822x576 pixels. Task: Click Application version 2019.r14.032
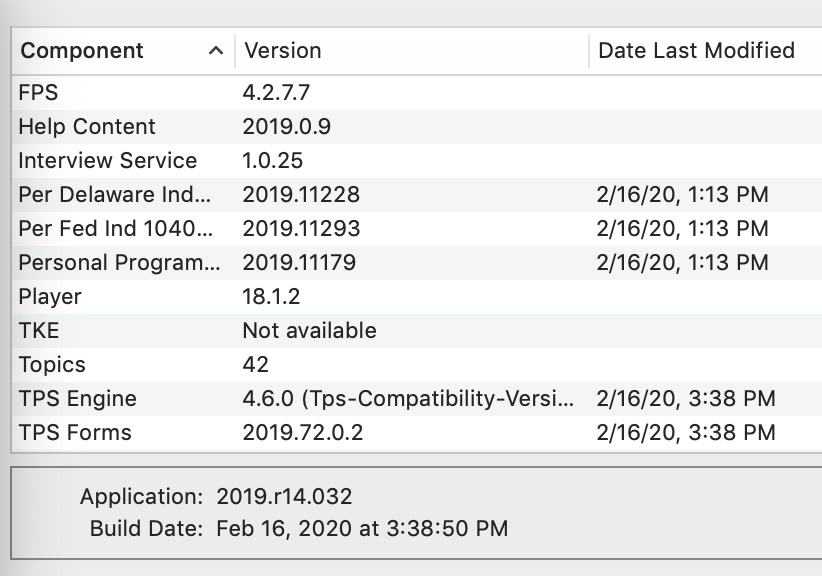tap(284, 497)
